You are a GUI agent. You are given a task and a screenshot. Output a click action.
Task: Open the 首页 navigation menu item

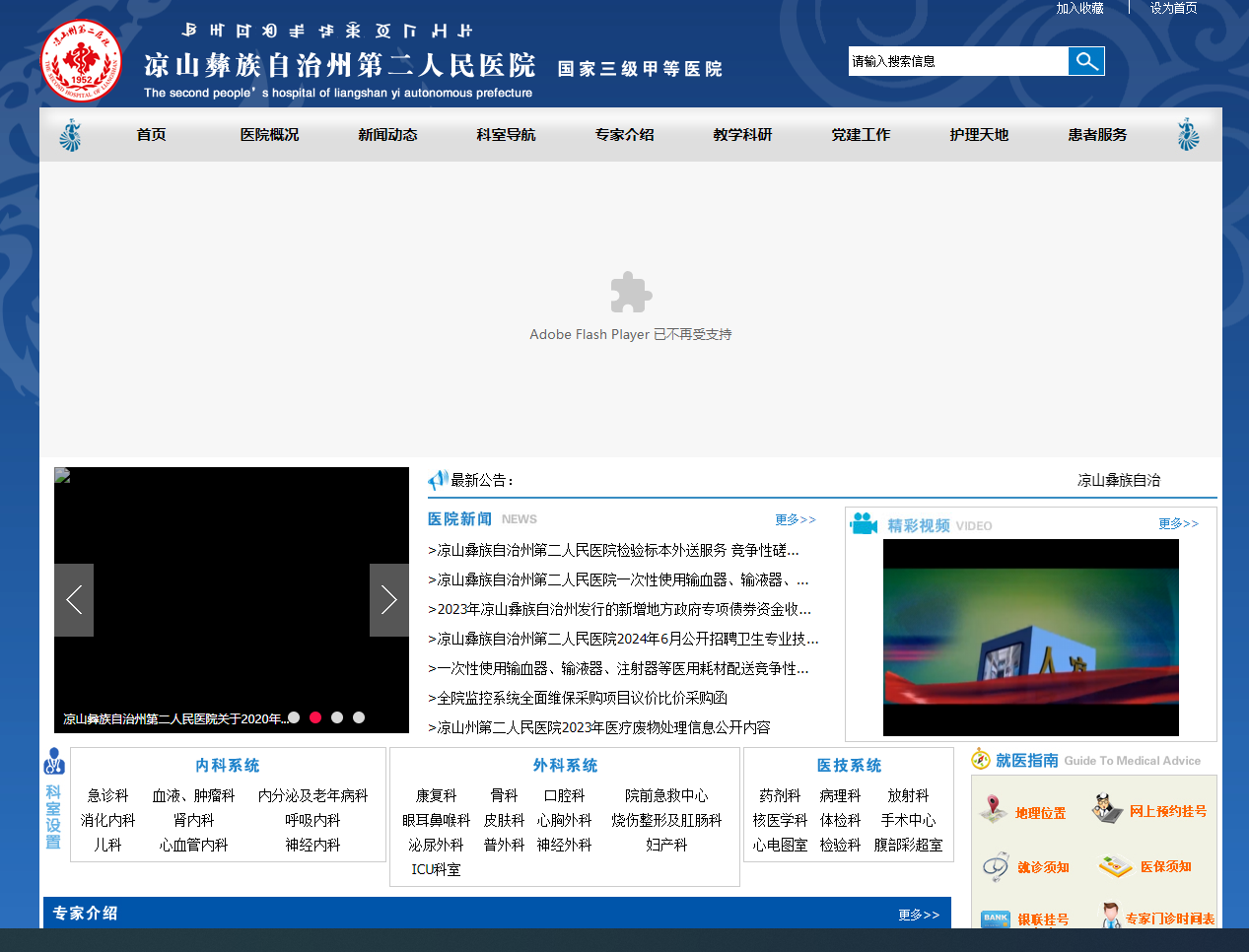coord(151,135)
